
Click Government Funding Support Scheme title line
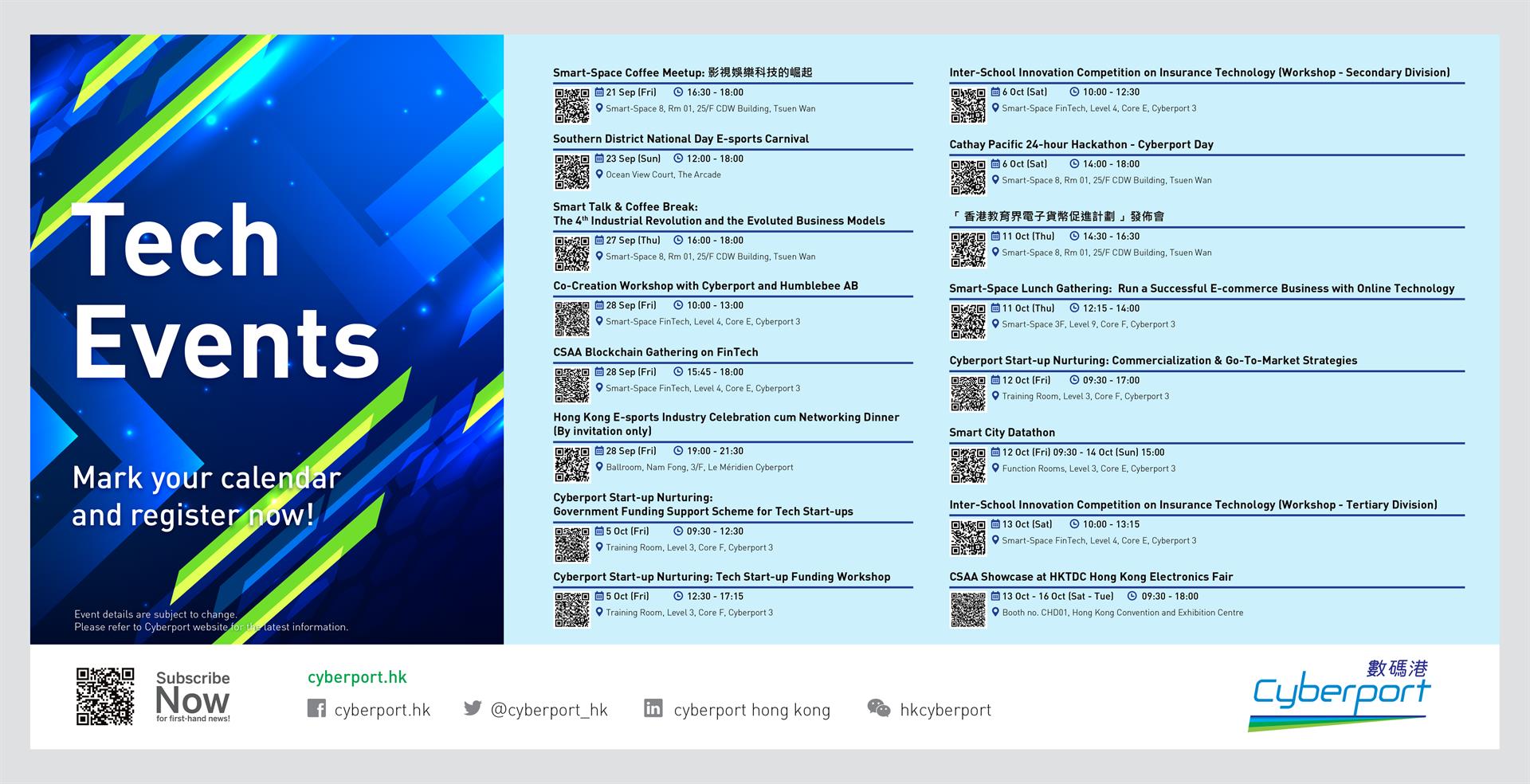coord(703,512)
